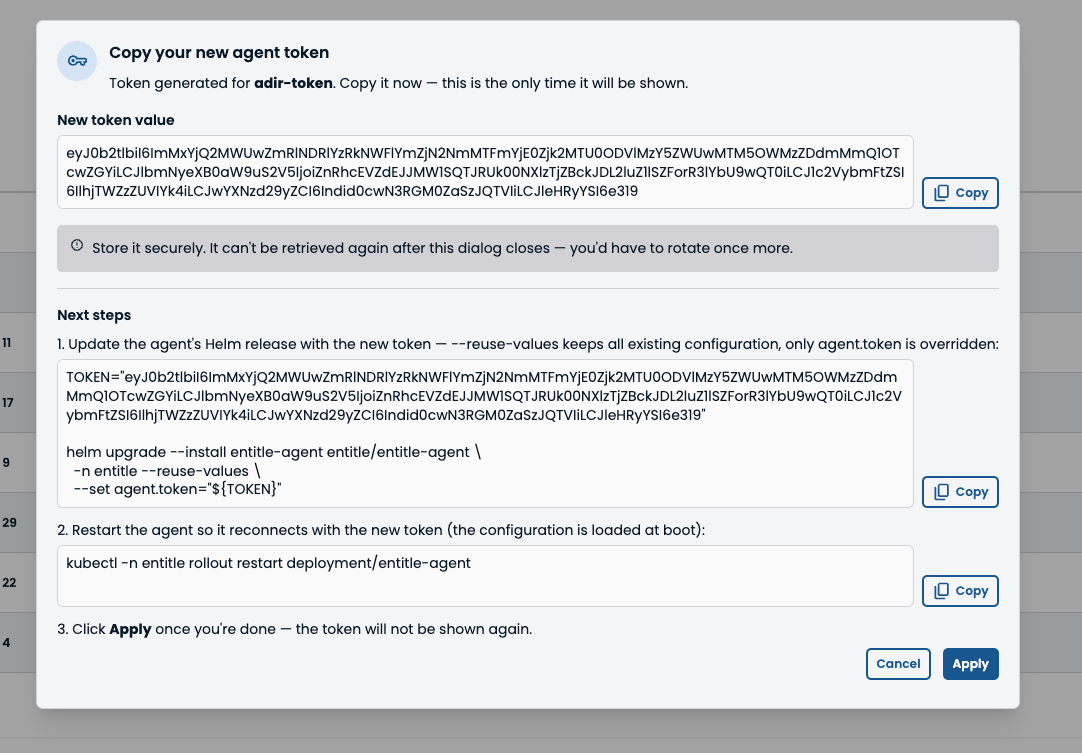1082x753 pixels.
Task: Click the info icon in the warning banner
Action: [x=77, y=245]
